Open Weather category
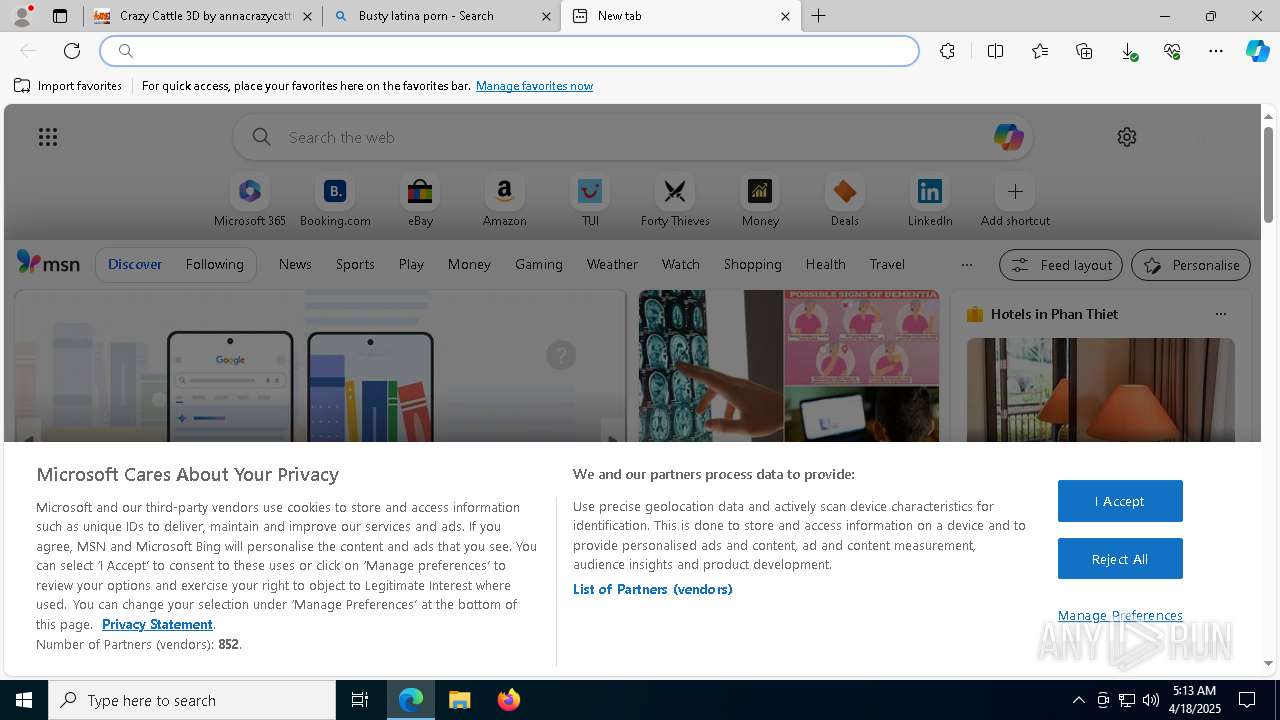 point(612,264)
